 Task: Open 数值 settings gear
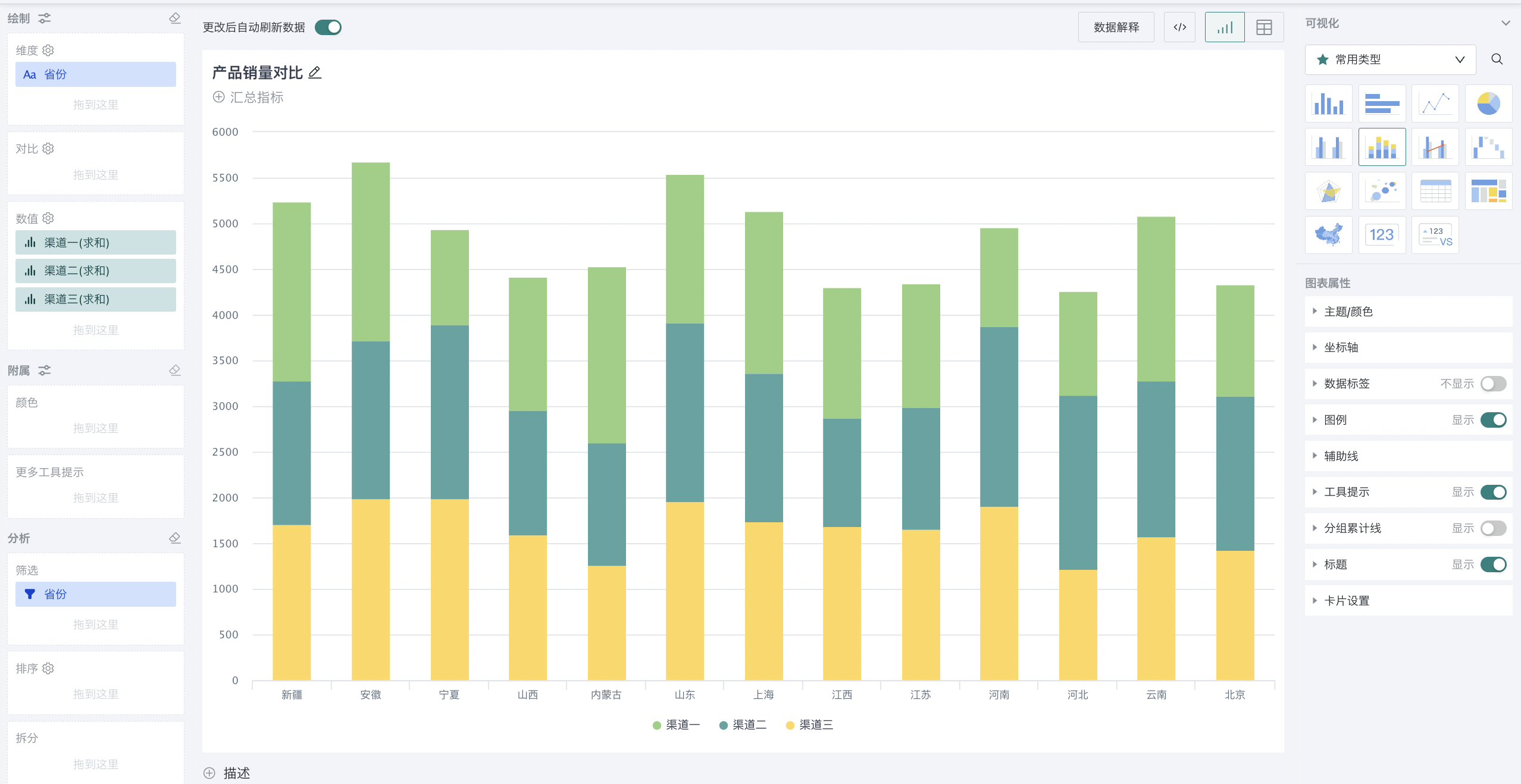[x=48, y=218]
